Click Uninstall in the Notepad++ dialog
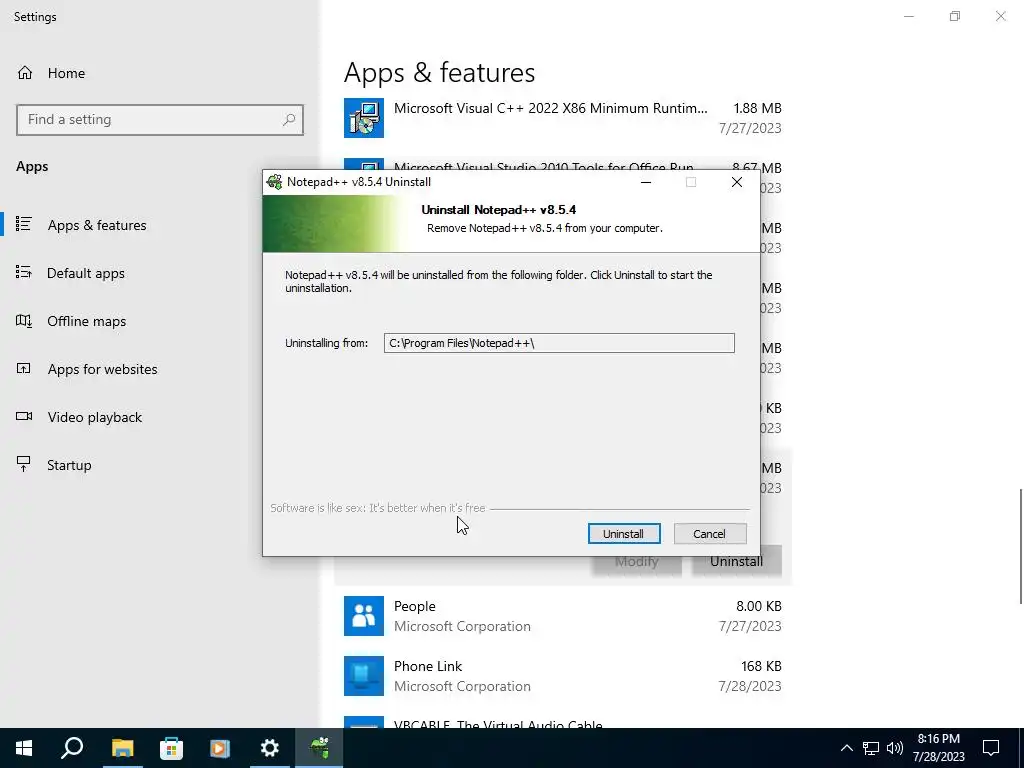Image resolution: width=1024 pixels, height=768 pixels. pos(624,534)
